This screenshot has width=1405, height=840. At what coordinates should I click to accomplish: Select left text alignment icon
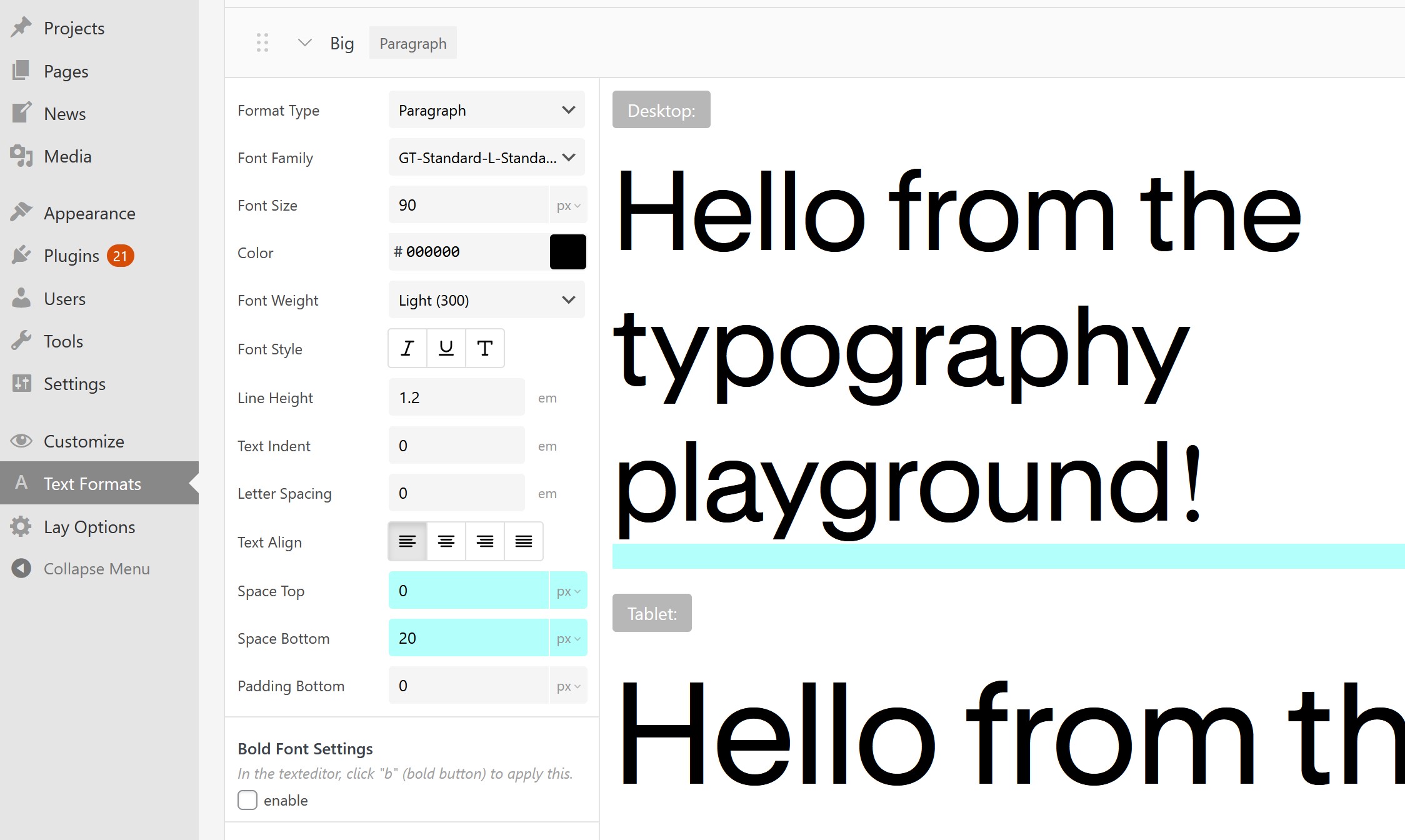click(x=407, y=541)
